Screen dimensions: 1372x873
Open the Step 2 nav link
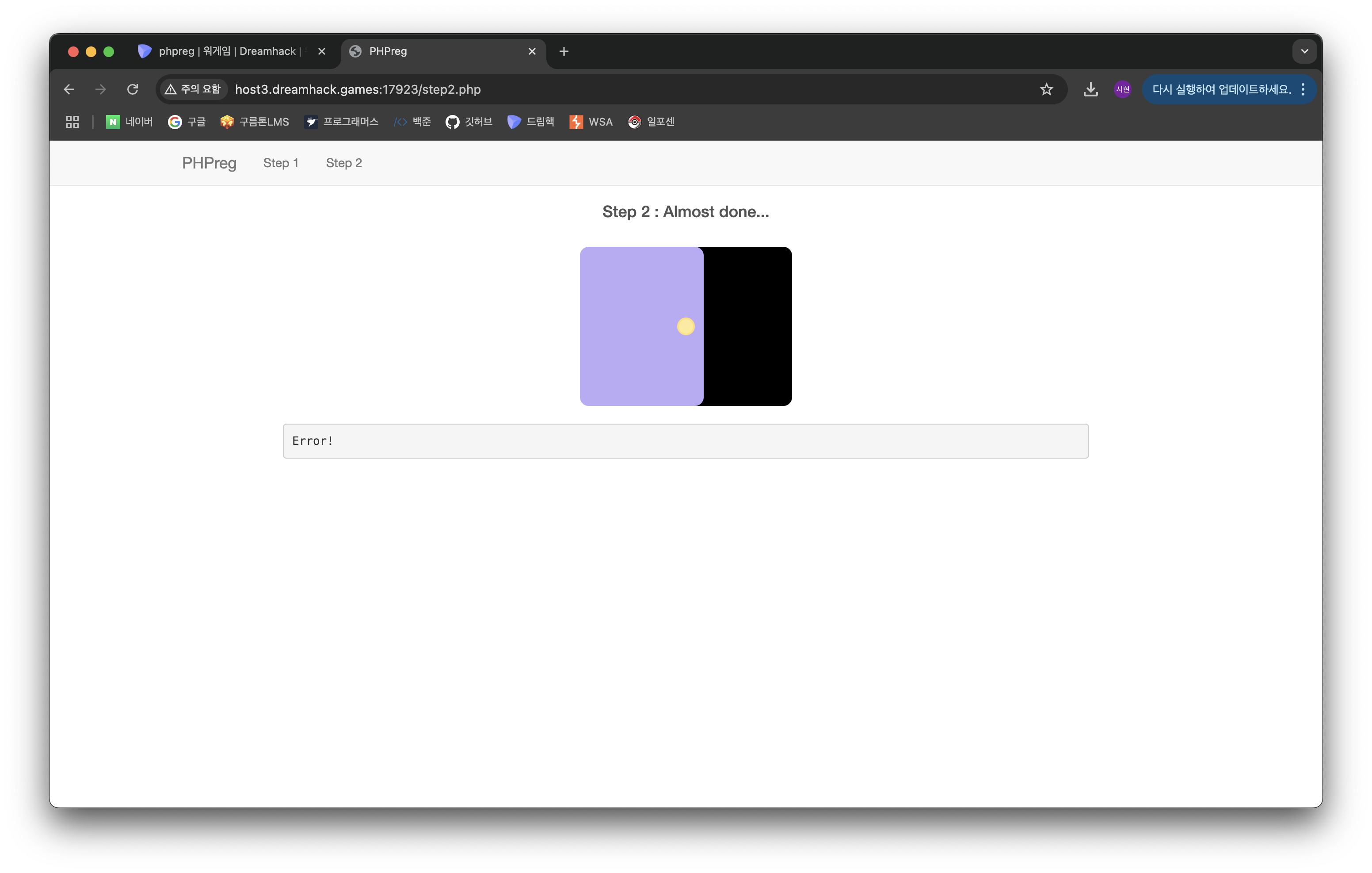pos(343,163)
